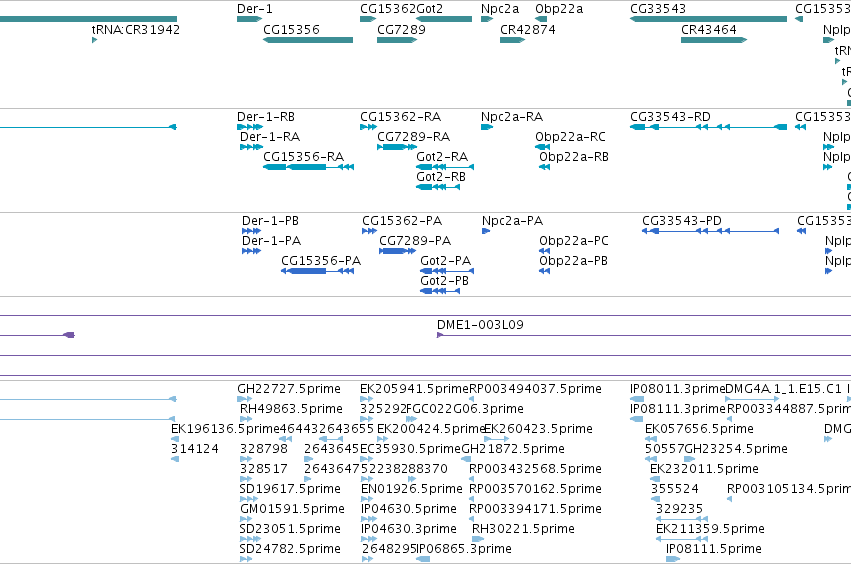851x564 pixels.
Task: Click the Der-1-PA CDS label
Action: pos(271,241)
